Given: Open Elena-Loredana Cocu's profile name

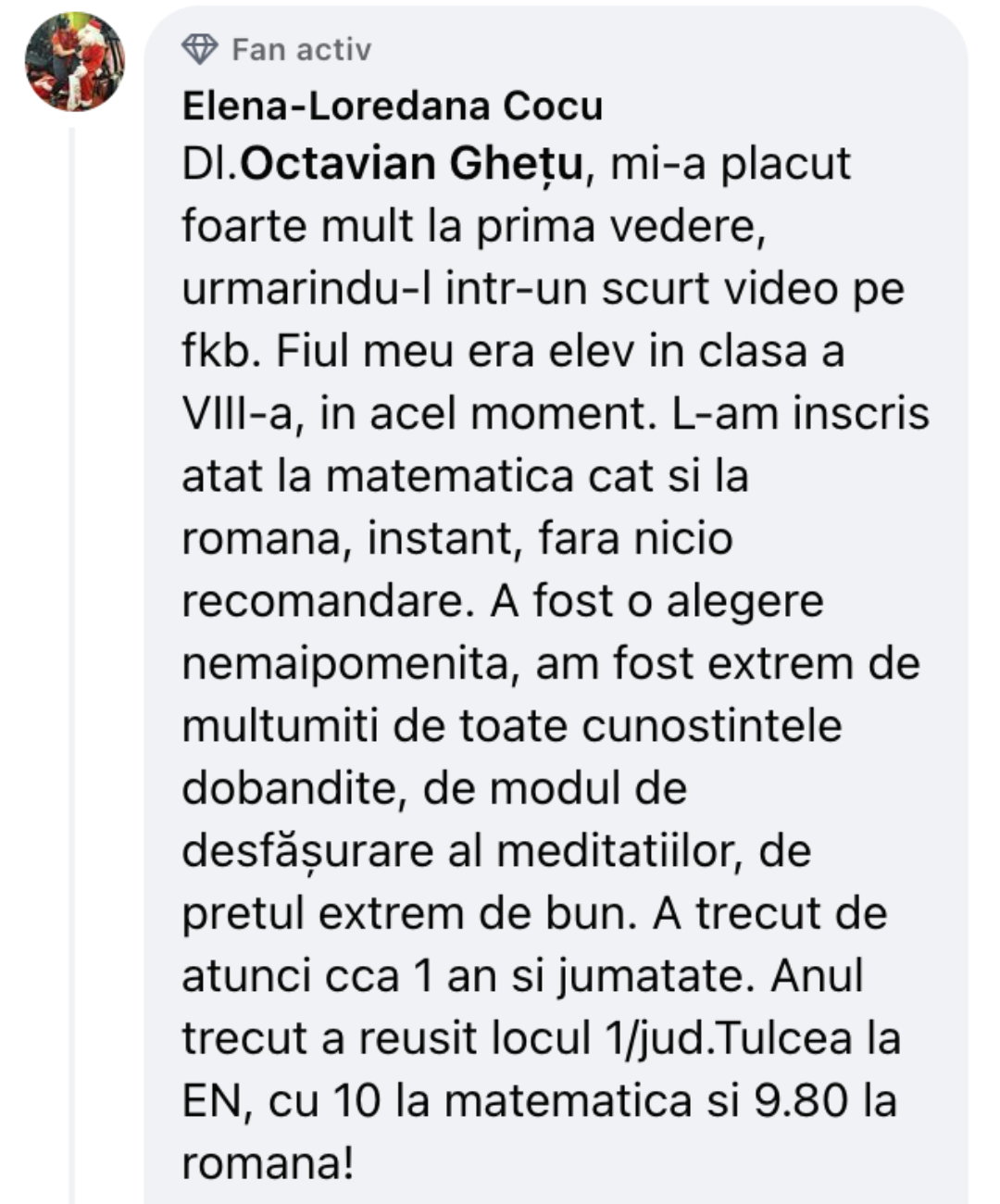Looking at the screenshot, I should [393, 107].
